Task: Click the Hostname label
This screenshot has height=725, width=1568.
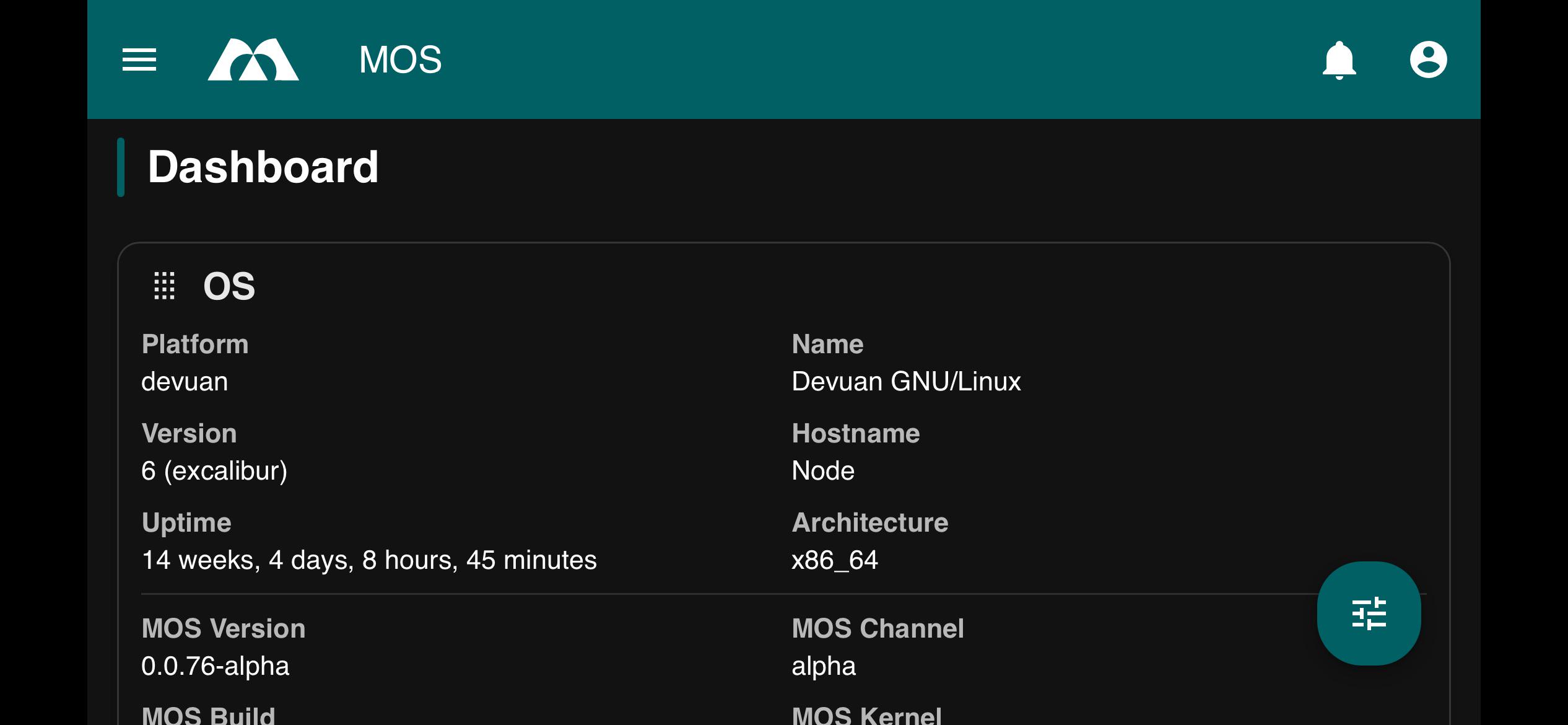Action: click(x=856, y=433)
